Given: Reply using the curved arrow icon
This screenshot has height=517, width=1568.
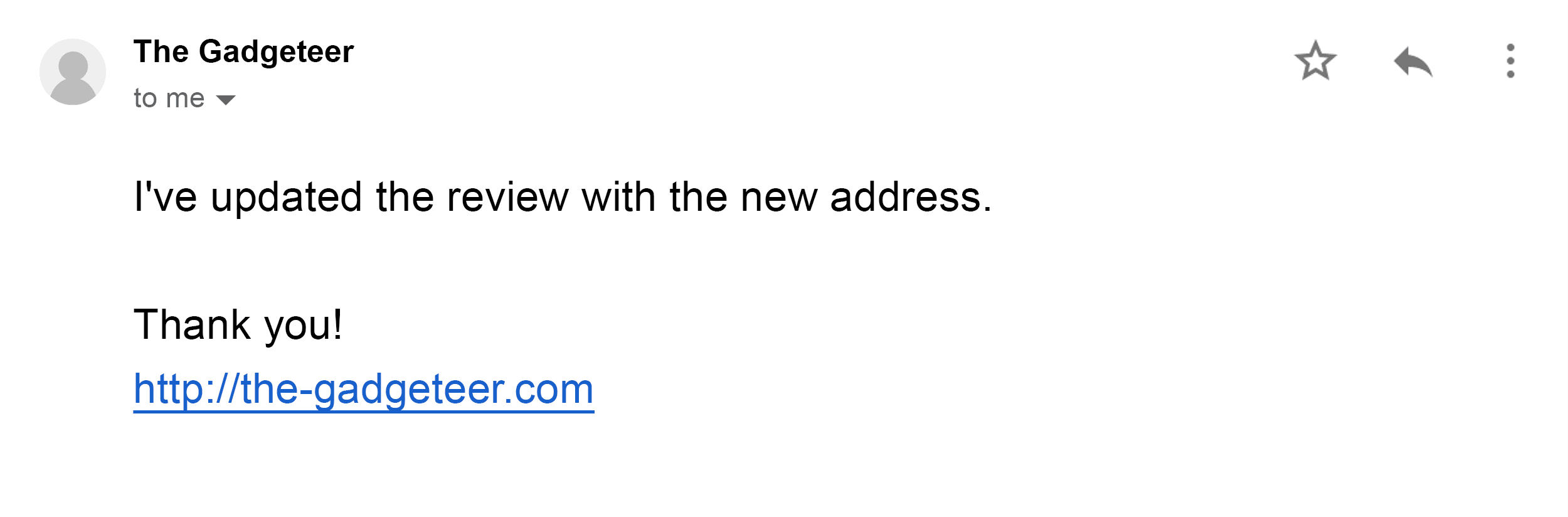Looking at the screenshot, I should [x=1413, y=61].
